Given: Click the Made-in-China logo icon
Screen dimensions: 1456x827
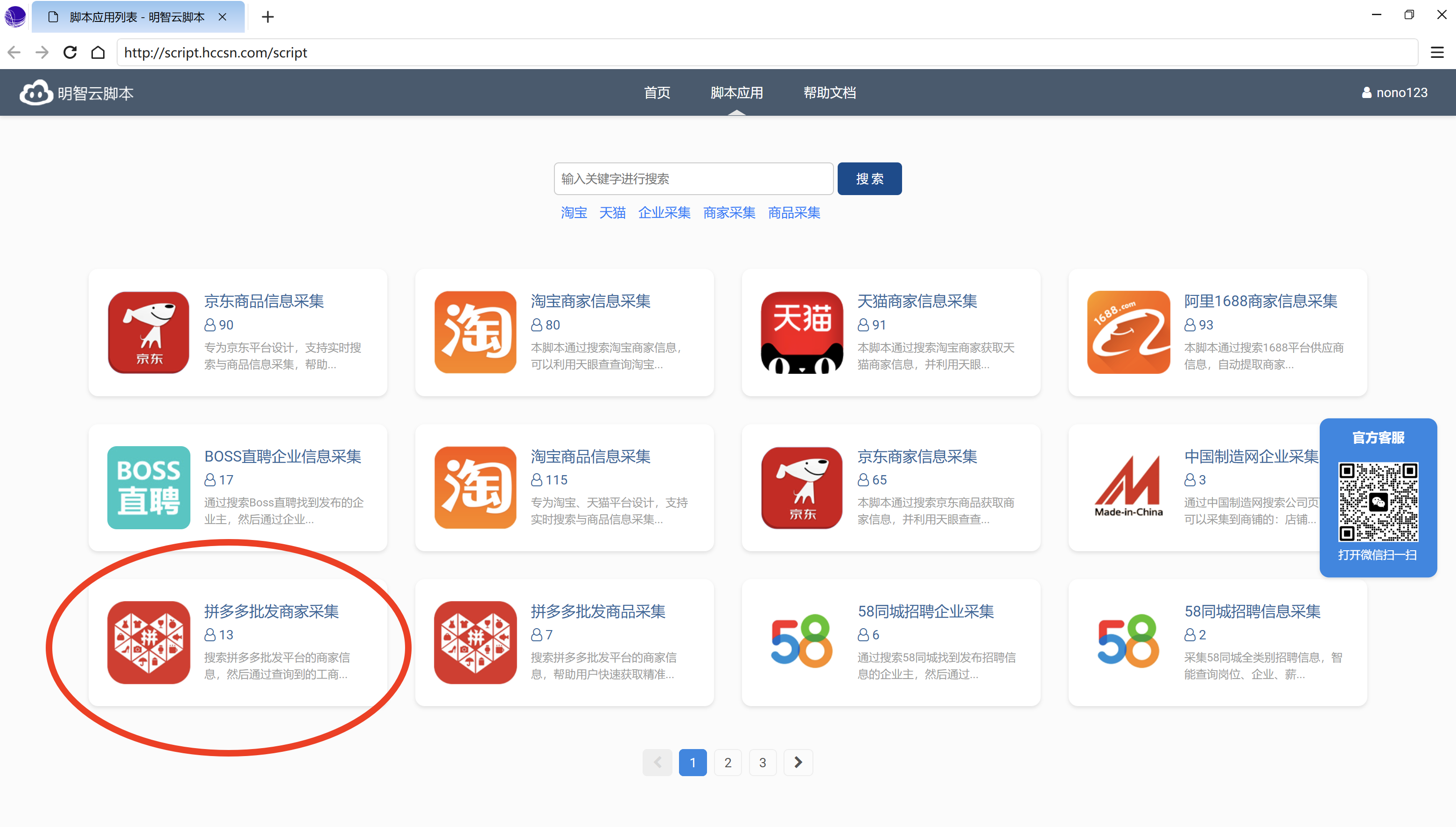Looking at the screenshot, I should point(1128,487).
